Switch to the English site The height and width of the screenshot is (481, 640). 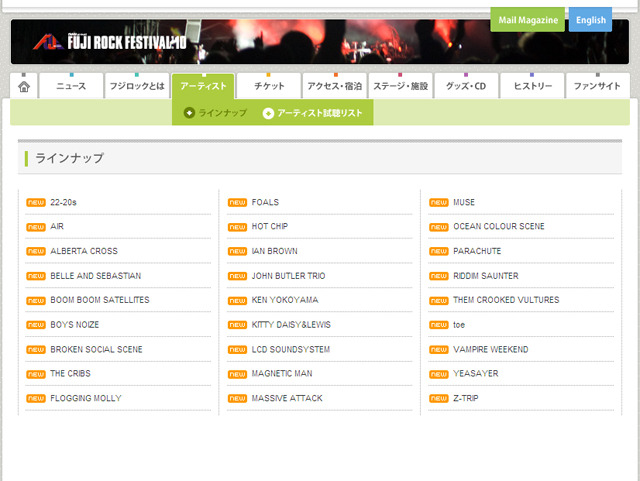590,20
